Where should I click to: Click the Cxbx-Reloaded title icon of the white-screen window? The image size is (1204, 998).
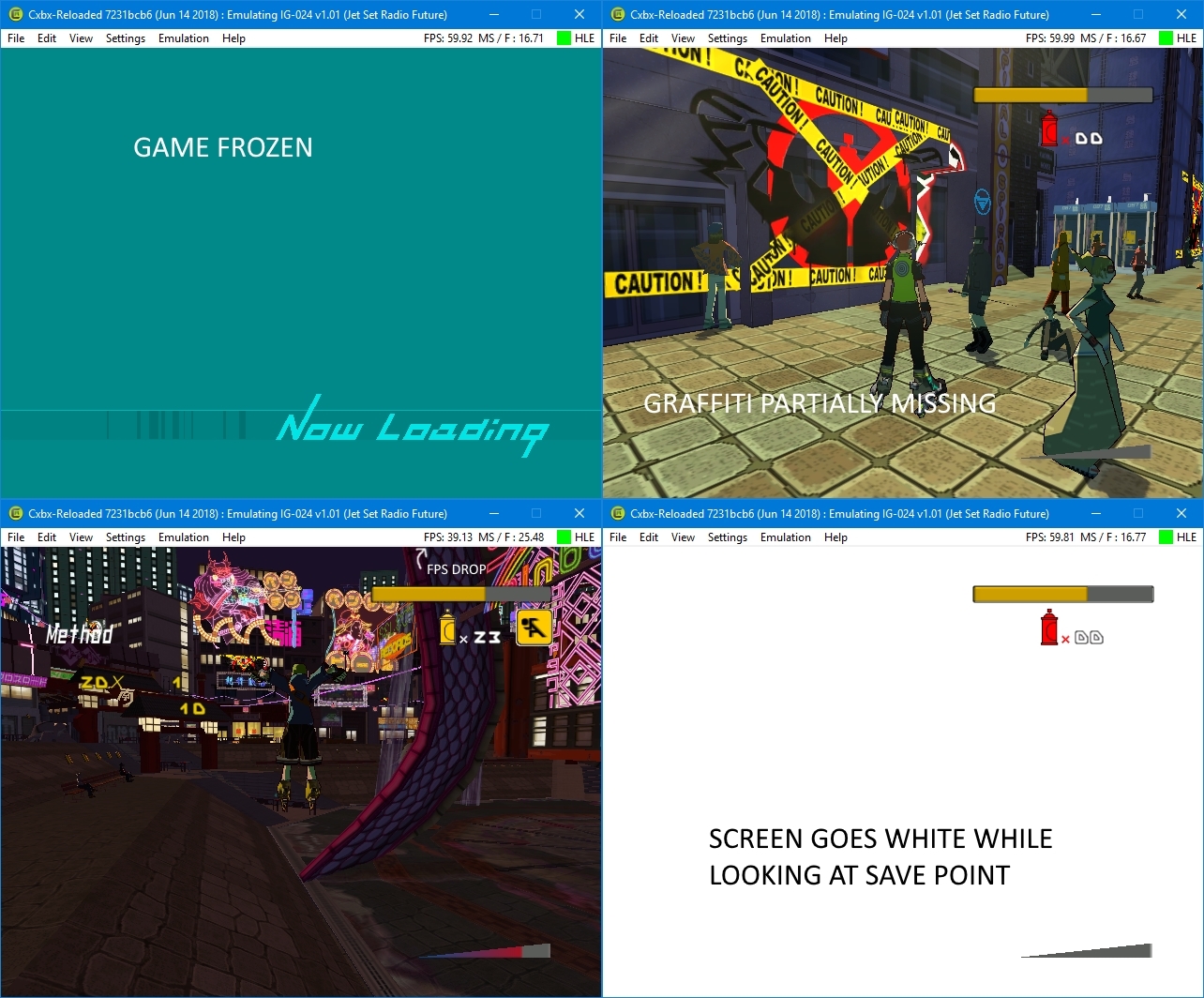coord(617,513)
